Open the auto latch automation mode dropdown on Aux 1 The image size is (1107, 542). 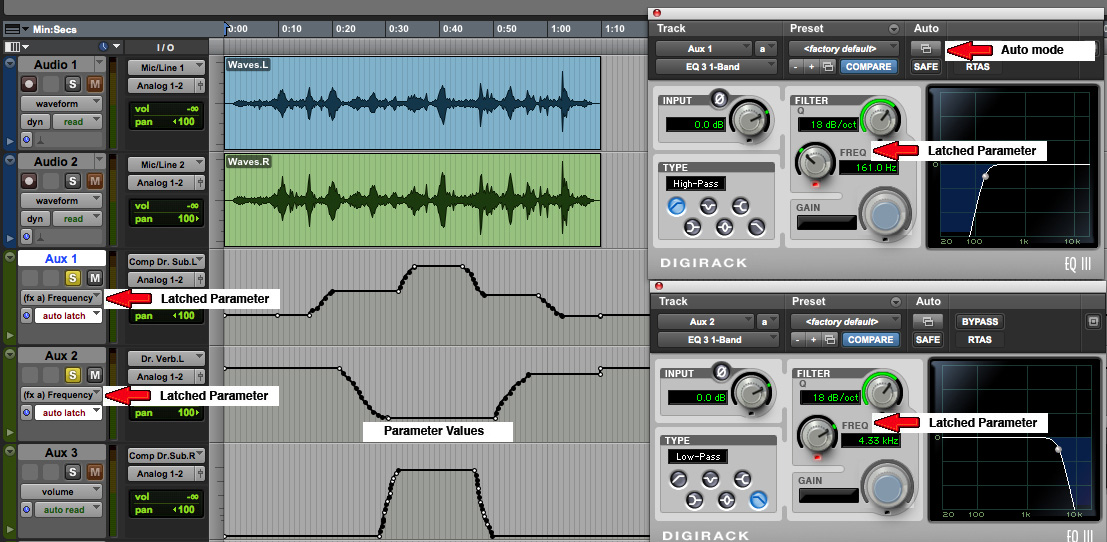[68, 315]
